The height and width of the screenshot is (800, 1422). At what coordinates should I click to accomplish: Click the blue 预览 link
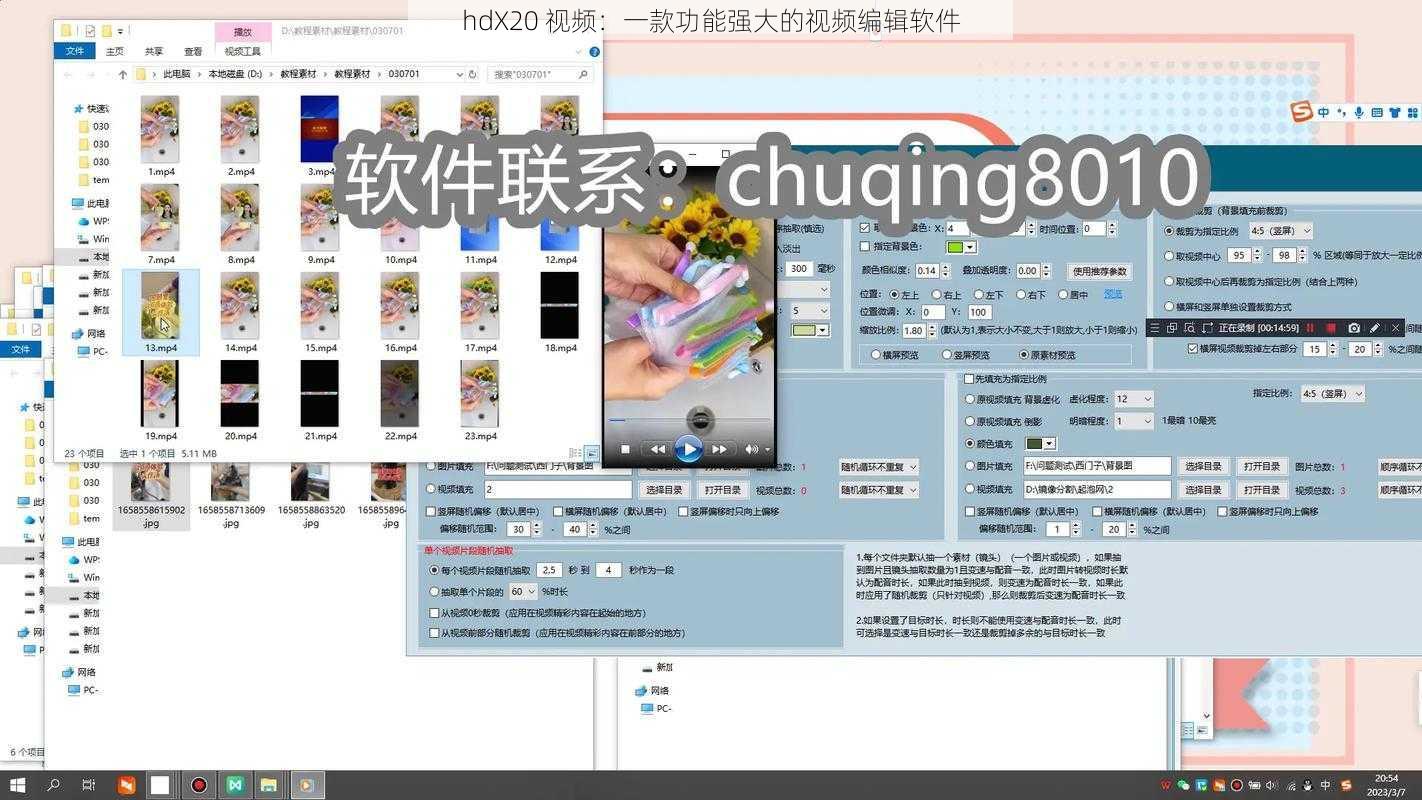click(x=1112, y=294)
